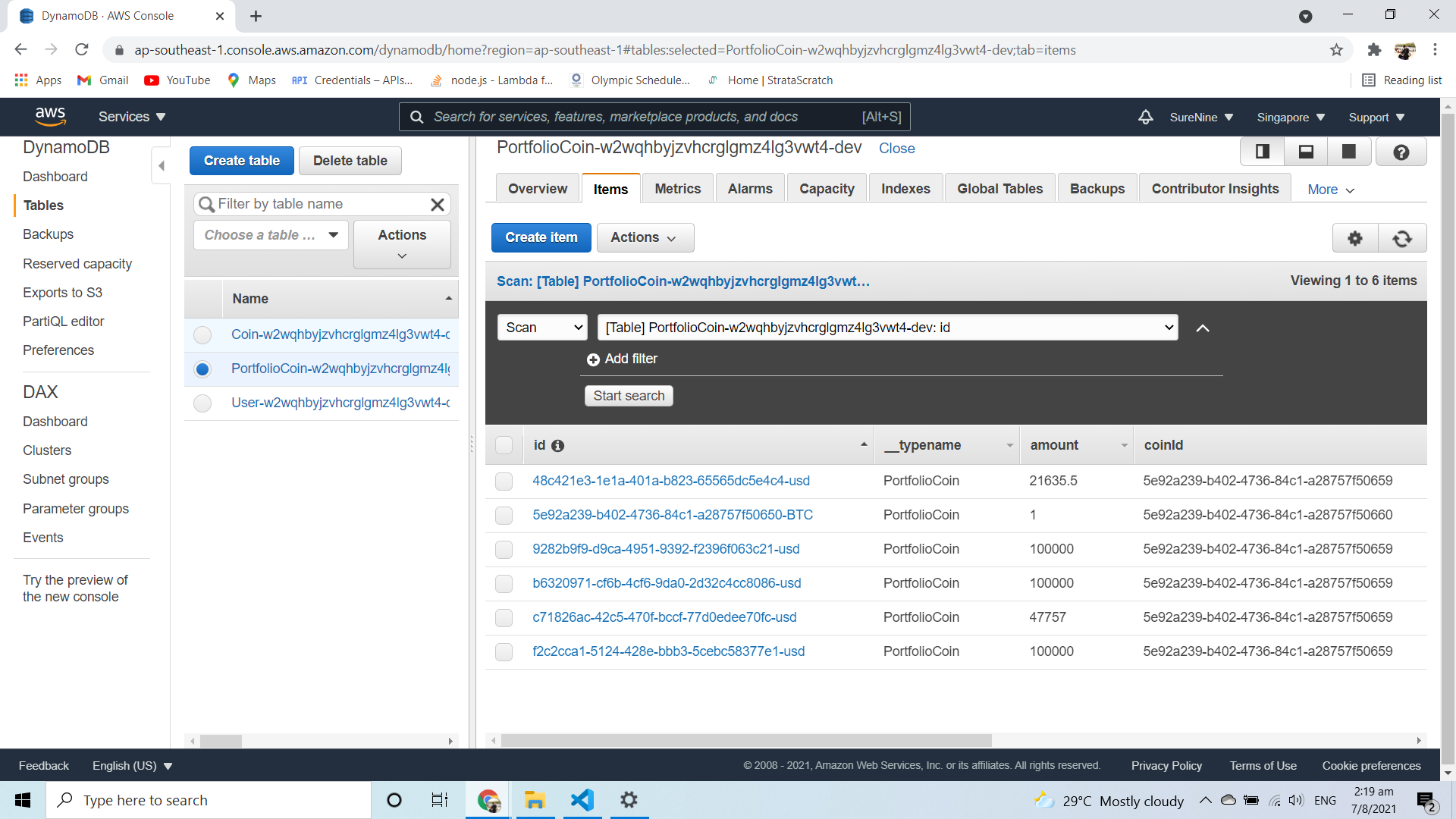This screenshot has height=819, width=1456.
Task: Click the info icon next to the id column
Action: 557,446
